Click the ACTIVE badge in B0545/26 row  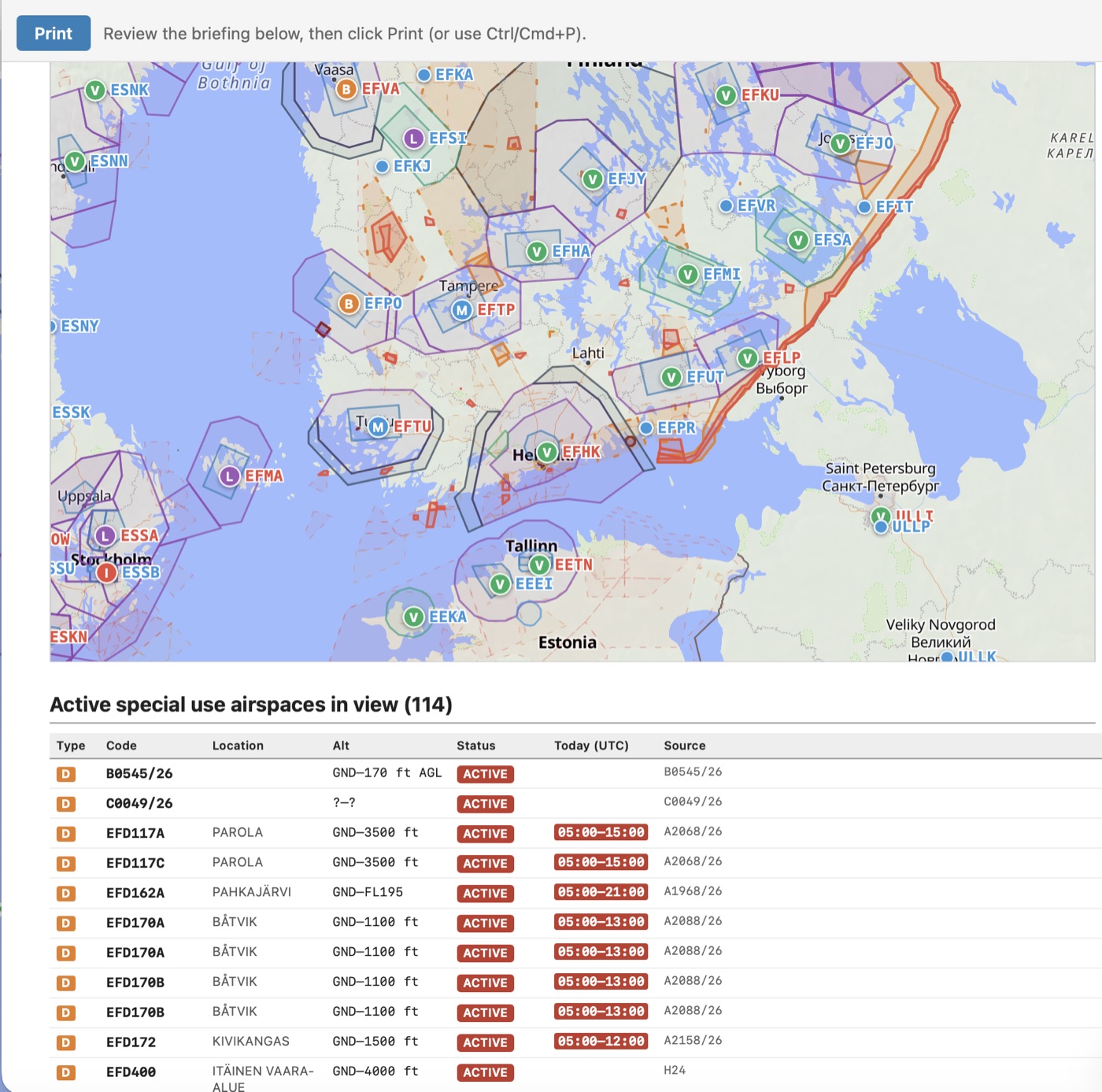[x=485, y=774]
